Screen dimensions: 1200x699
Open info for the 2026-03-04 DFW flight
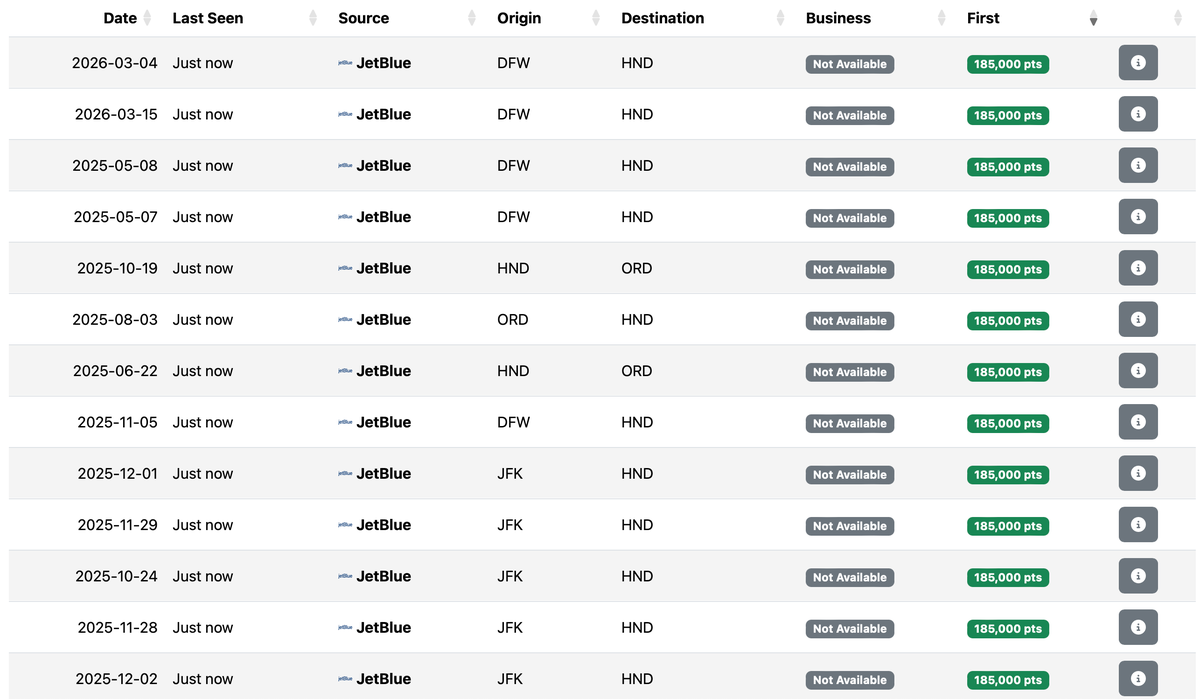(1137, 63)
